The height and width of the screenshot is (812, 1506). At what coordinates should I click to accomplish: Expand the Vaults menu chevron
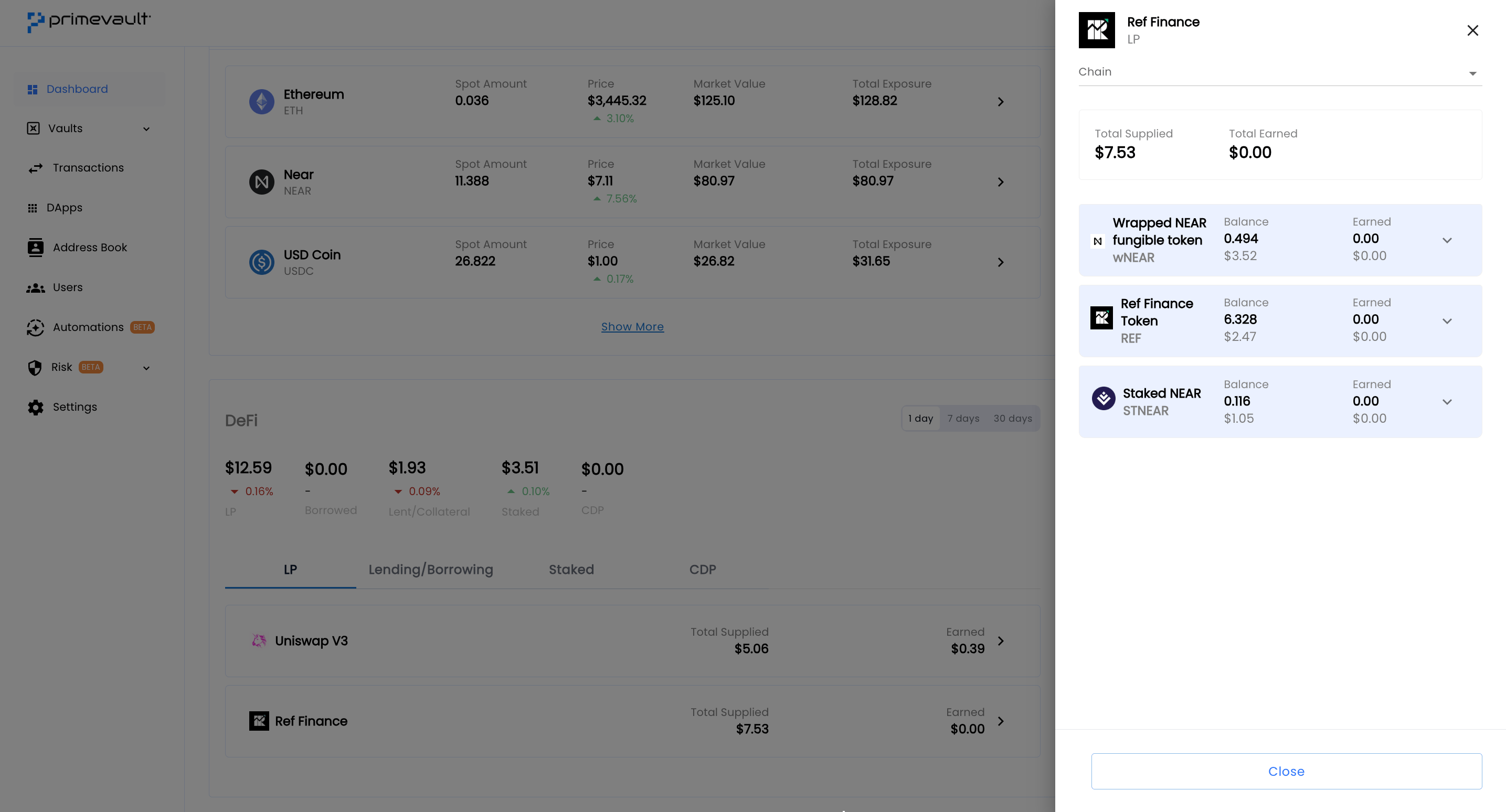(x=146, y=129)
